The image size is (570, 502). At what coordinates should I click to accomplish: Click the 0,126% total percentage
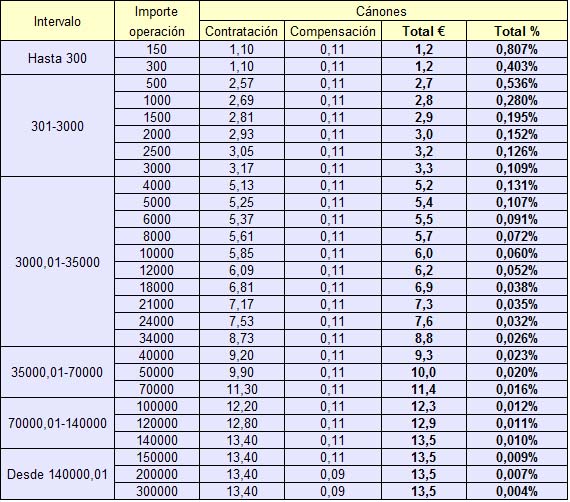click(x=517, y=151)
